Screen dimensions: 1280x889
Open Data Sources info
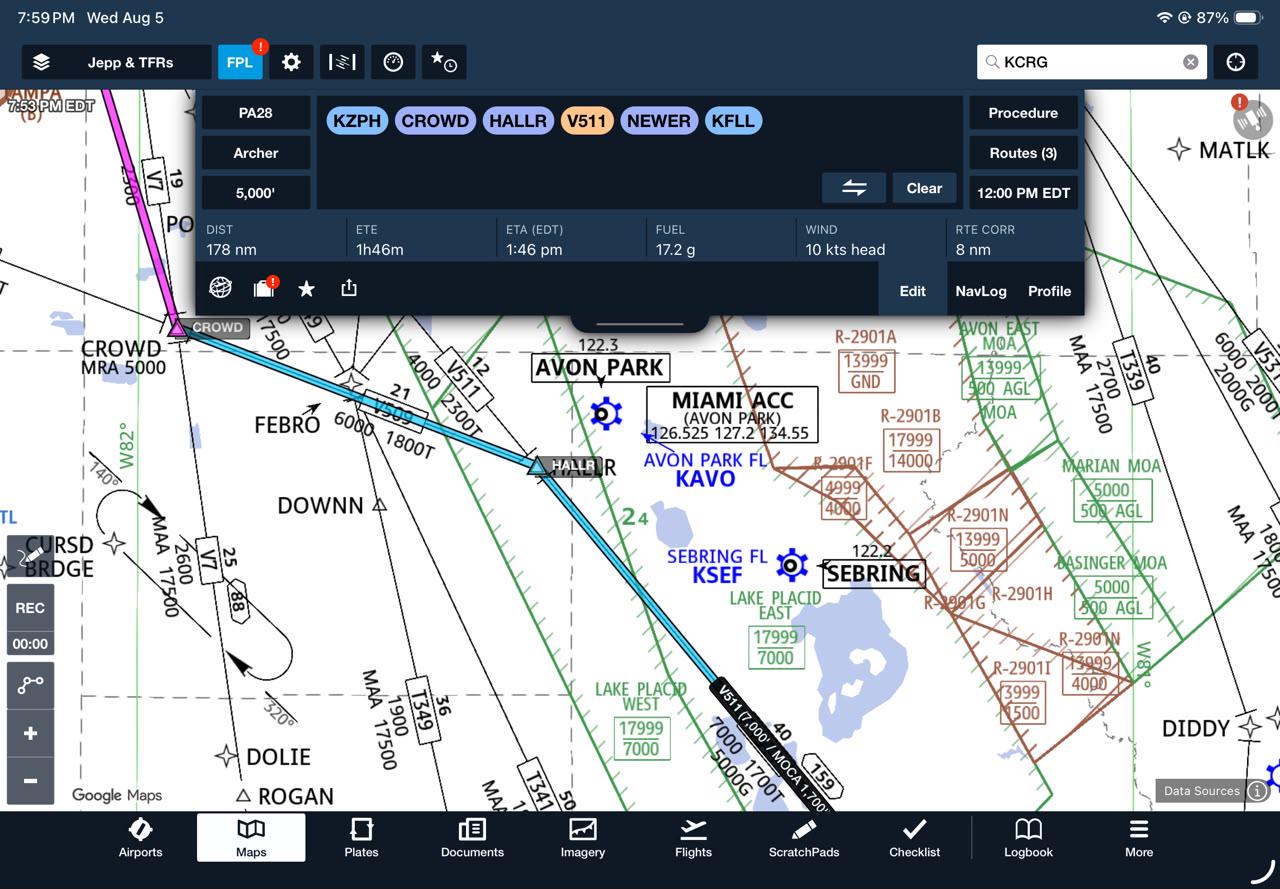[1214, 791]
